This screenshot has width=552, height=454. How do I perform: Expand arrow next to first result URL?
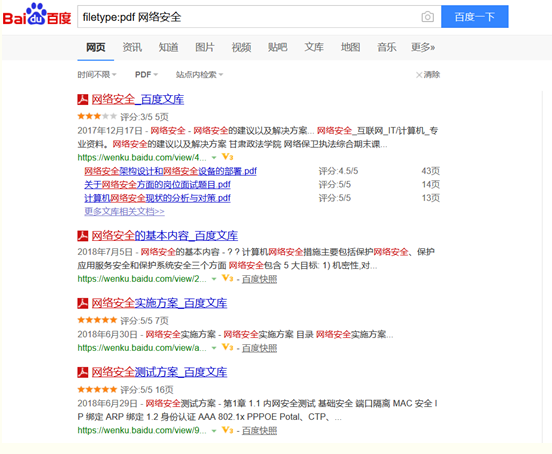pos(214,158)
